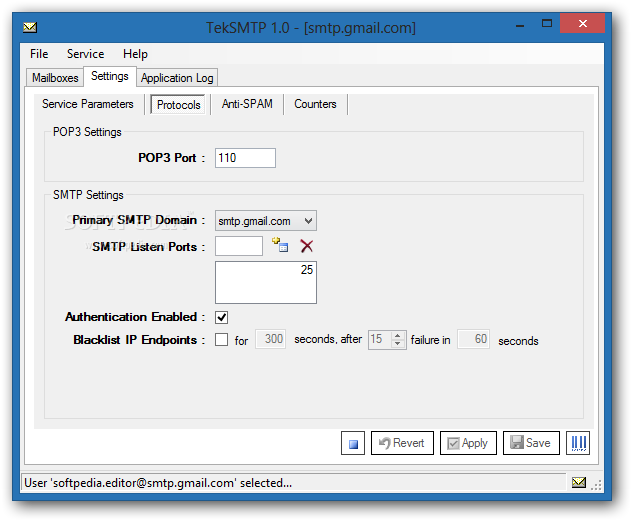Click the status bar resize grip
The image size is (632, 521).
(x=597, y=484)
